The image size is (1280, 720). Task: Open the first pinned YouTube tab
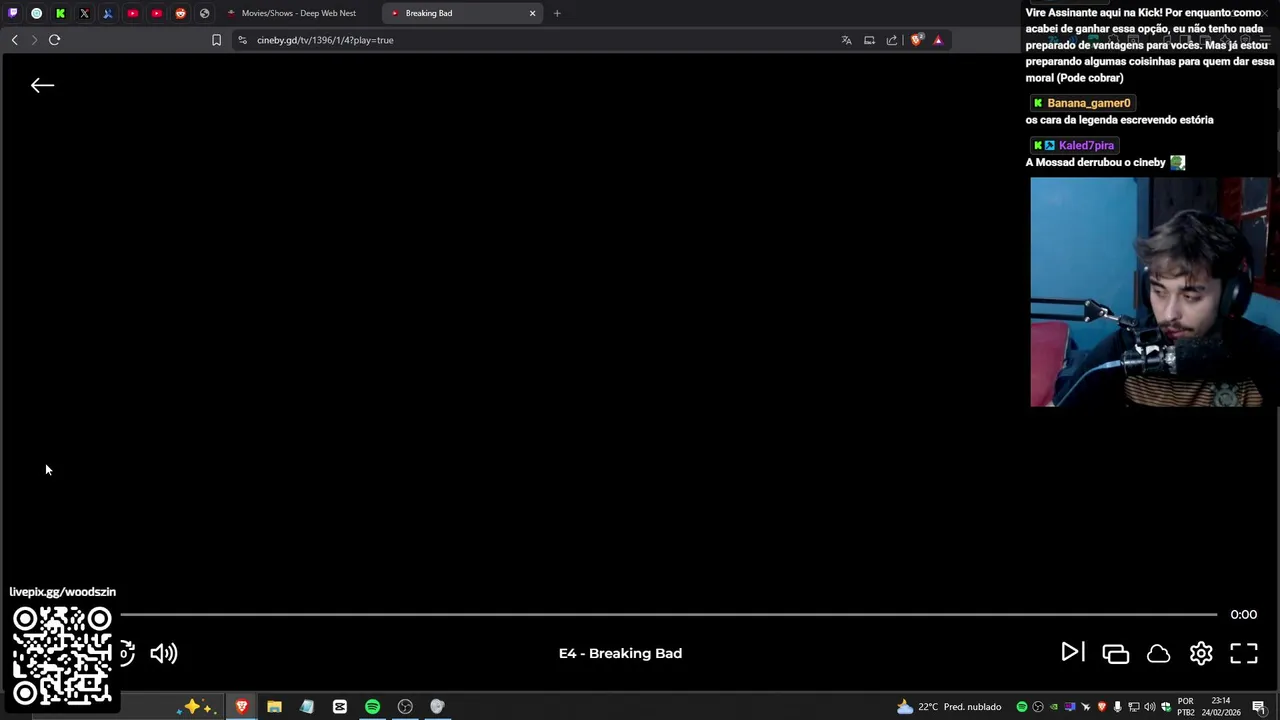[132, 13]
